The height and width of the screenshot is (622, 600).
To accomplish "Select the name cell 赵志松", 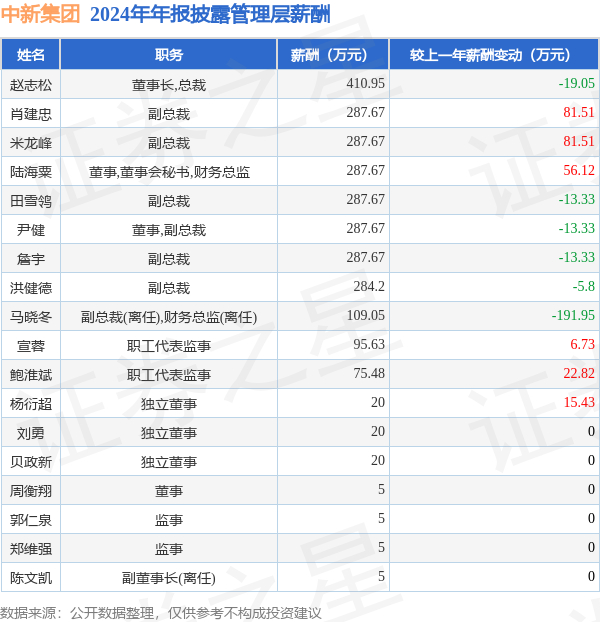I will click(x=31, y=84).
